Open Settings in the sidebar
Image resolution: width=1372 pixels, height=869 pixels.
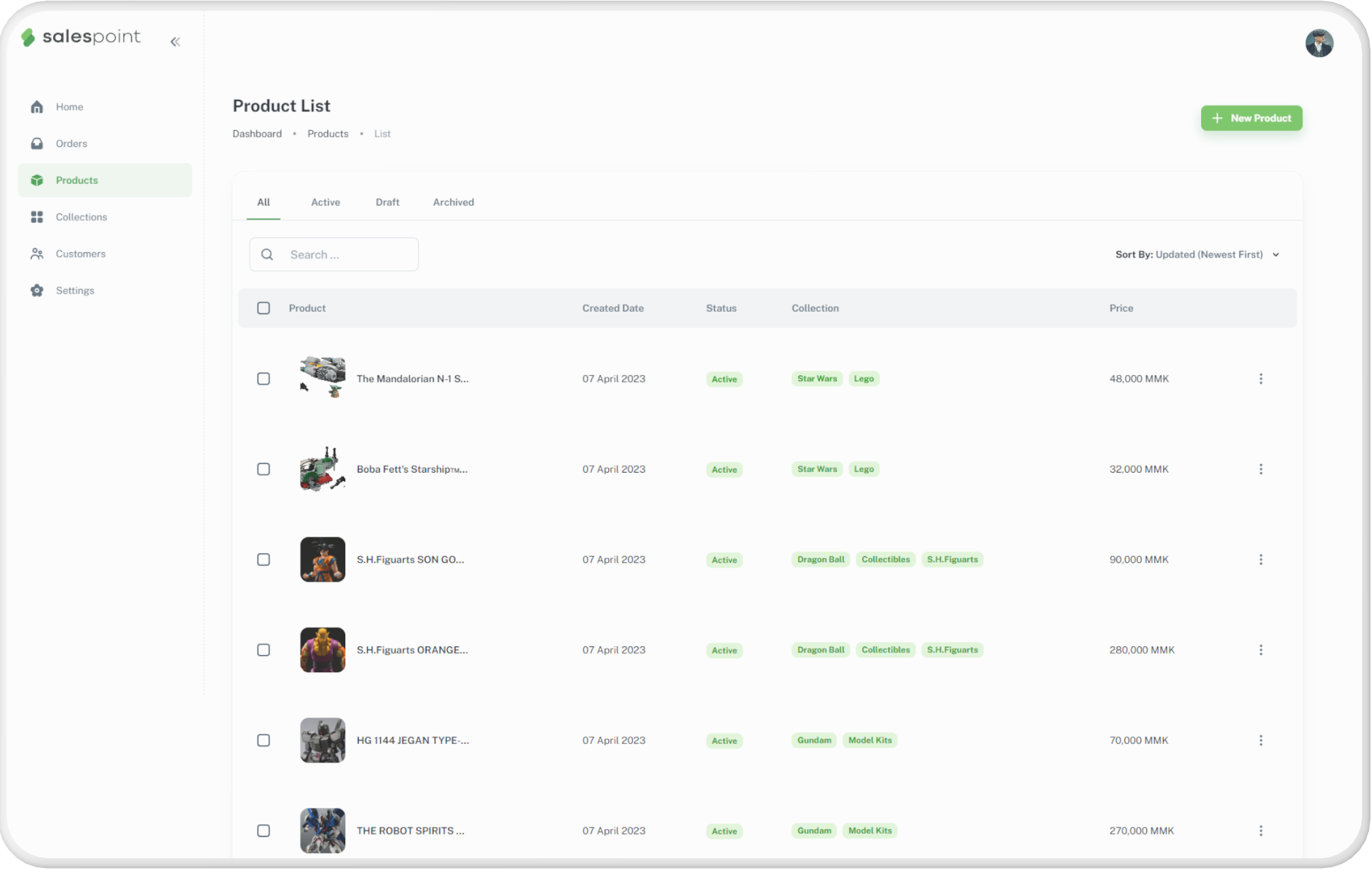[x=105, y=290]
